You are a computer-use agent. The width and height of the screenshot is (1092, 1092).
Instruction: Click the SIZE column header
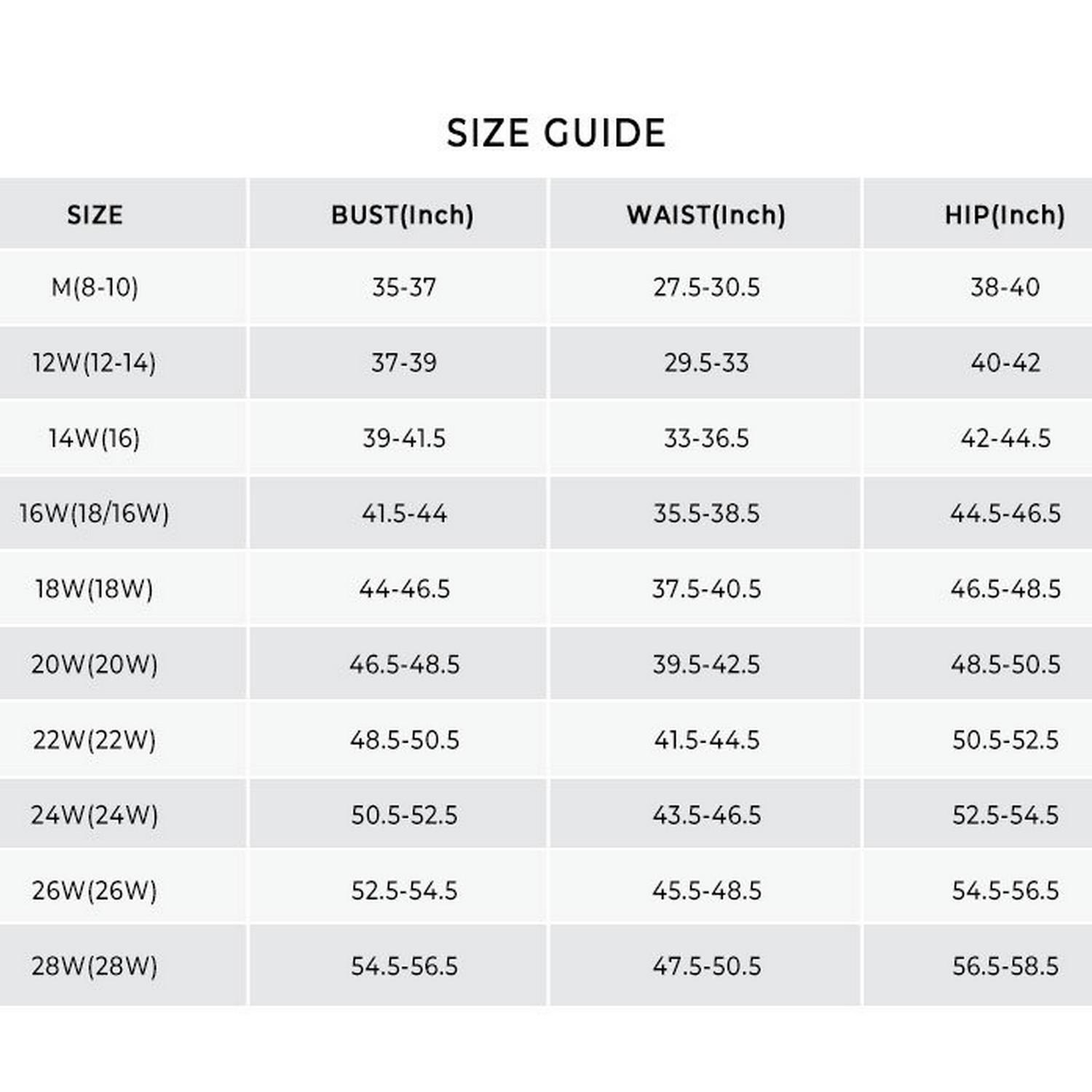click(95, 215)
